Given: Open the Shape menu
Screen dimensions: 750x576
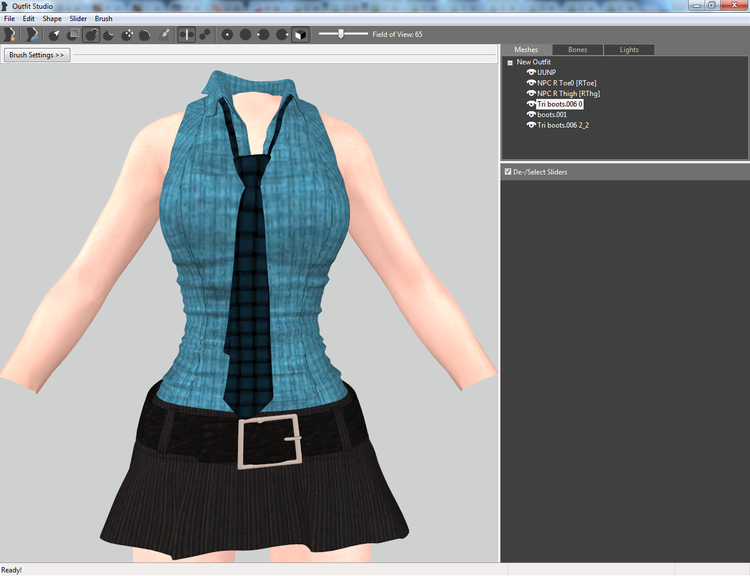Looking at the screenshot, I should [x=52, y=19].
